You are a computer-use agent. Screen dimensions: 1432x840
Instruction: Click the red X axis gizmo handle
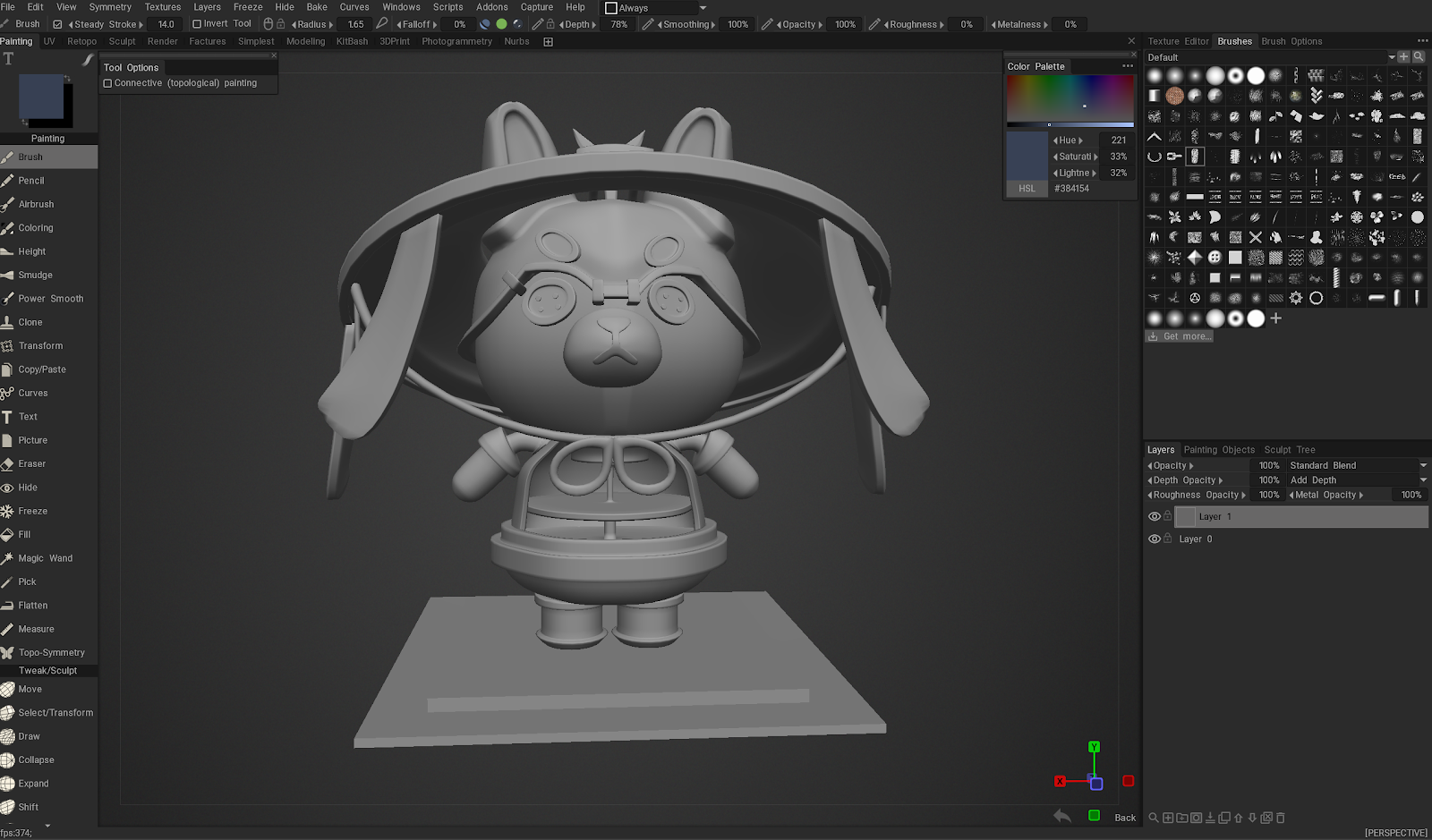click(1060, 781)
